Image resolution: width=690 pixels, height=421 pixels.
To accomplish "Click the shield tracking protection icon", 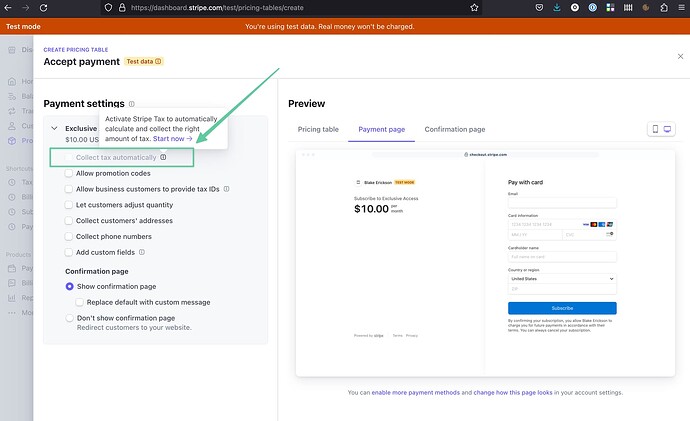I will pyautogui.click(x=108, y=7).
